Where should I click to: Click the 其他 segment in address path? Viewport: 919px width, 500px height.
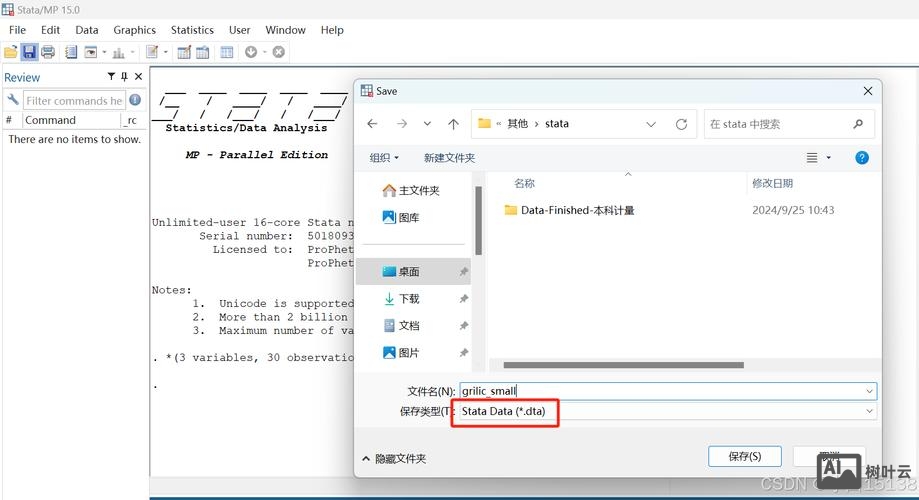point(518,124)
